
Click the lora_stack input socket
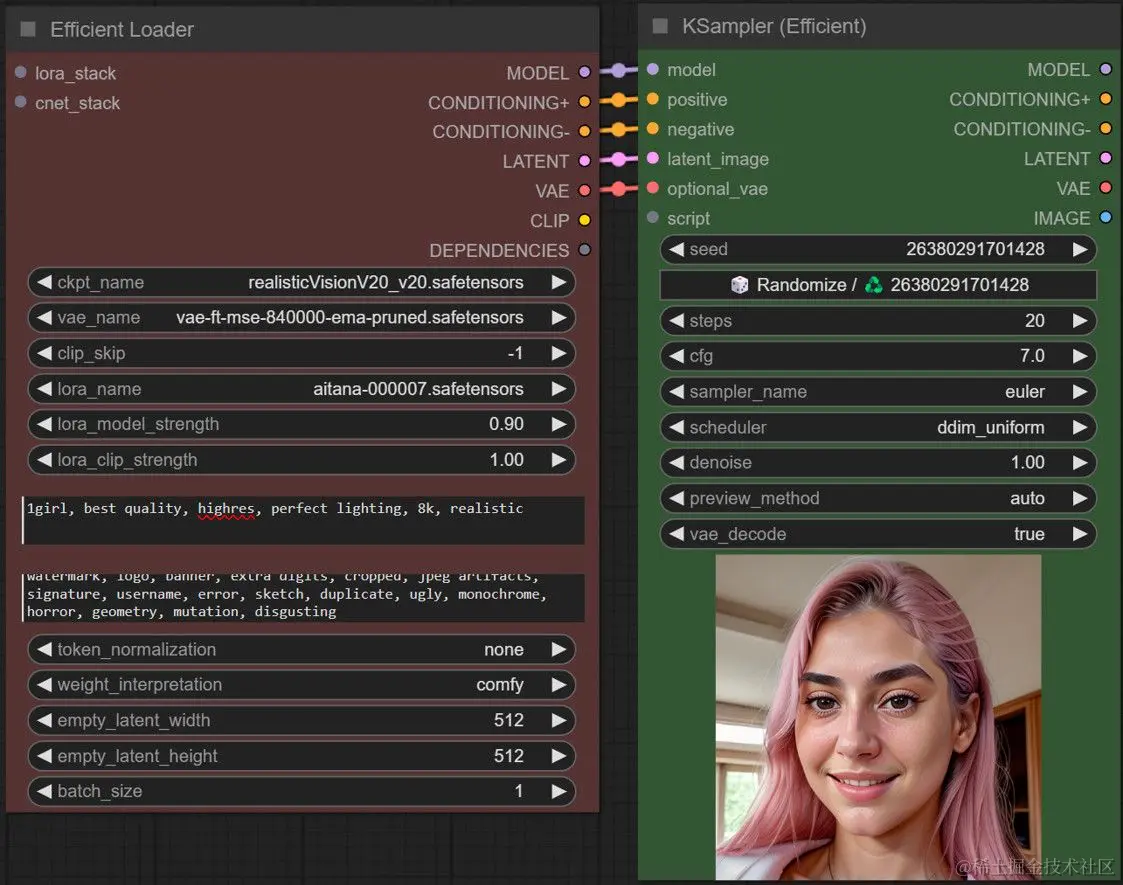point(21,72)
